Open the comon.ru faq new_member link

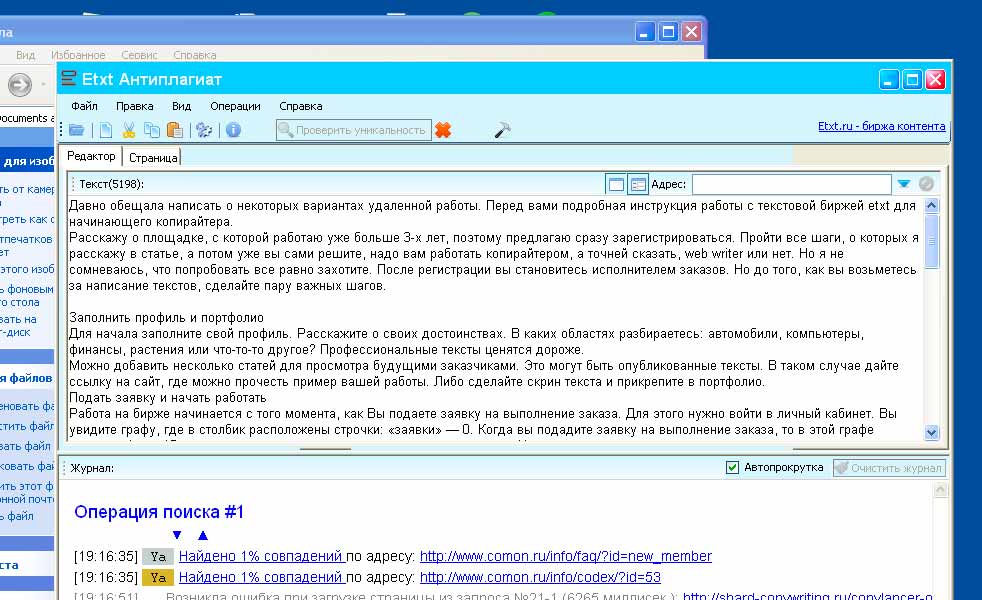[x=566, y=556]
